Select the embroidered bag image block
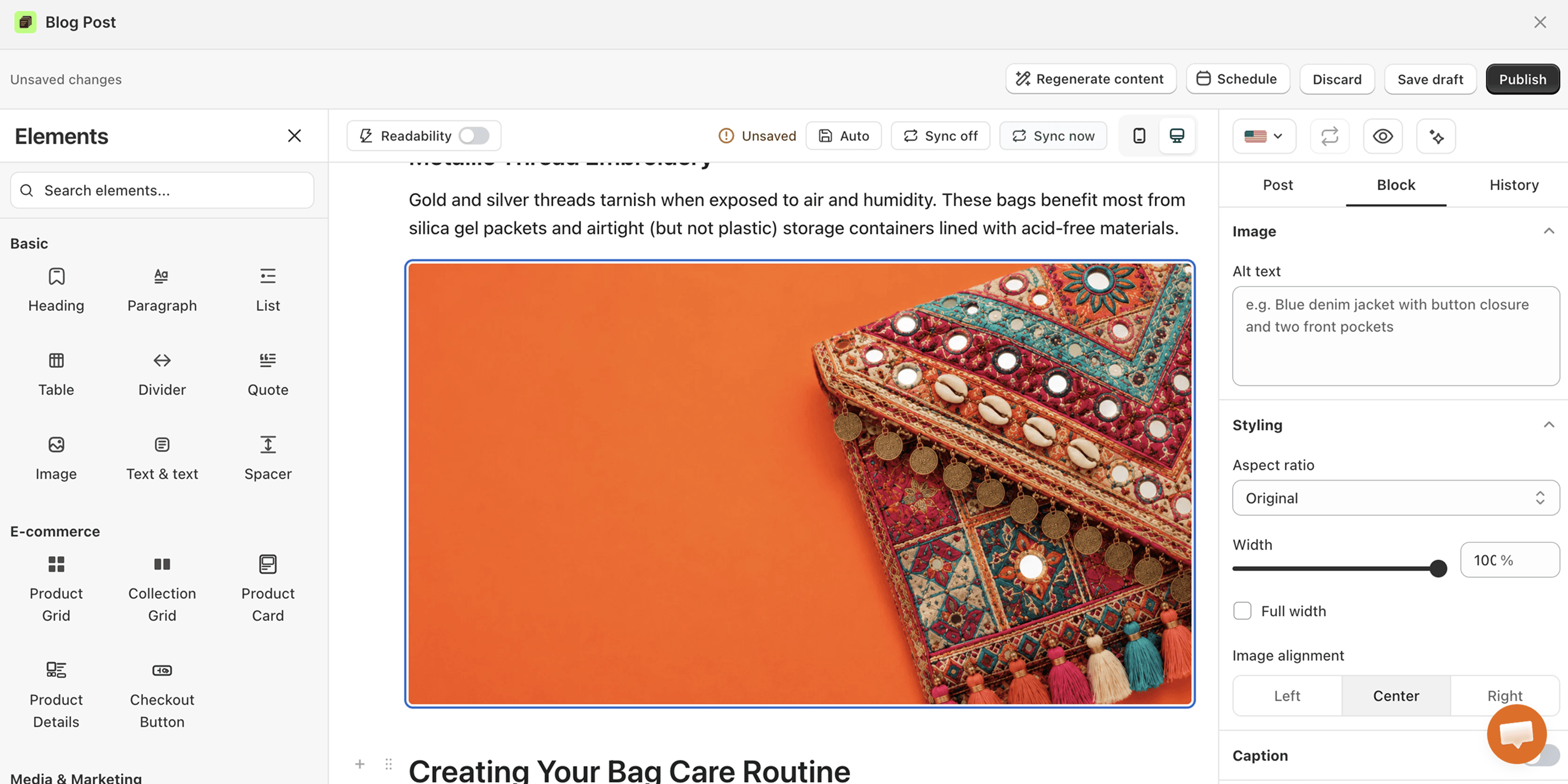 (800, 484)
